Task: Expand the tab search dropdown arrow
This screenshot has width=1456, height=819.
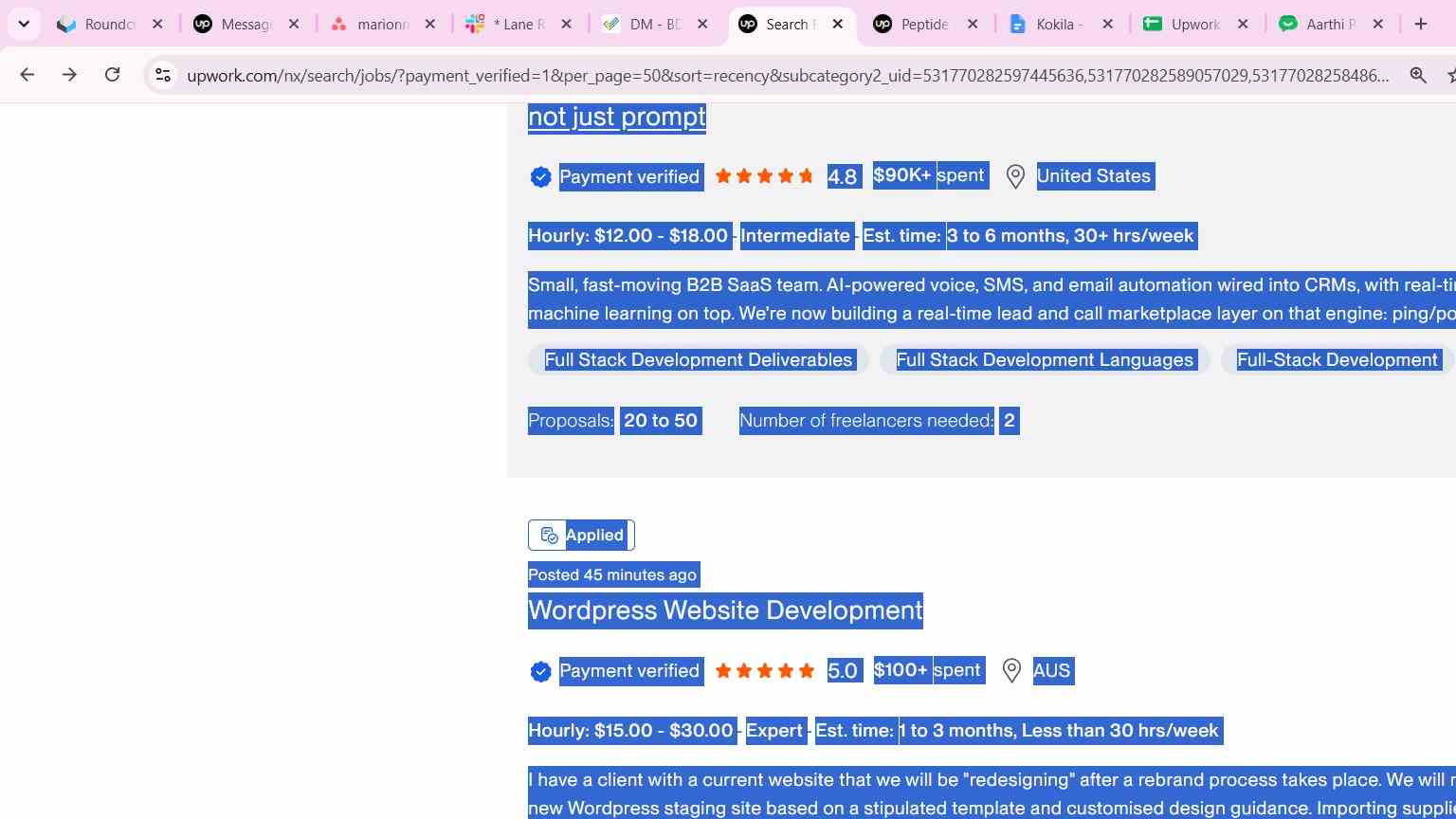Action: click(24, 24)
